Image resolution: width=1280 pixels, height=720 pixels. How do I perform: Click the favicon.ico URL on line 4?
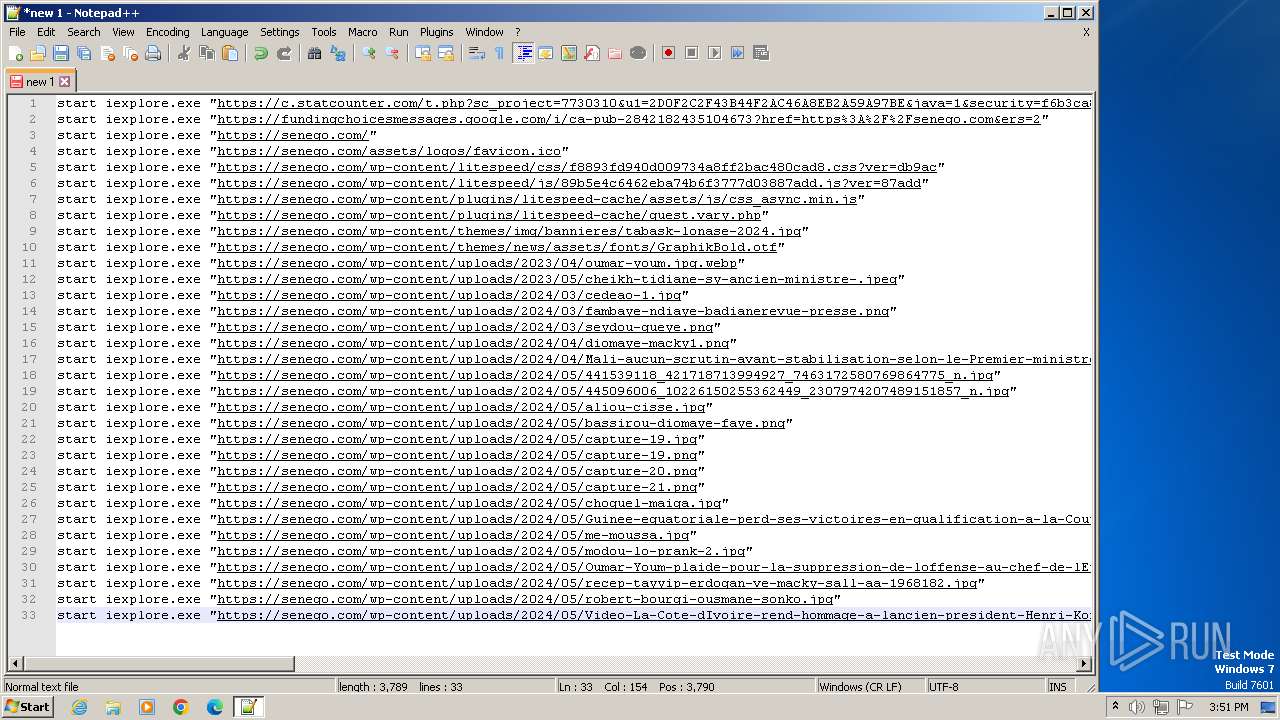point(389,151)
